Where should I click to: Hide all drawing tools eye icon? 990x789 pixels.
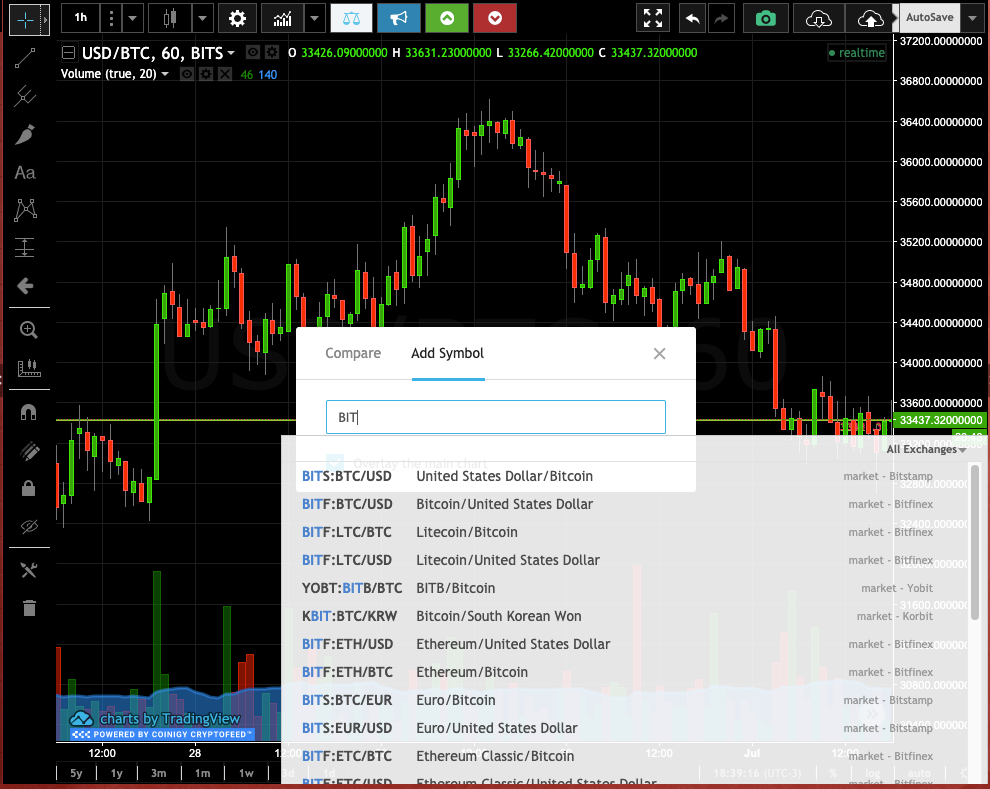[28, 526]
